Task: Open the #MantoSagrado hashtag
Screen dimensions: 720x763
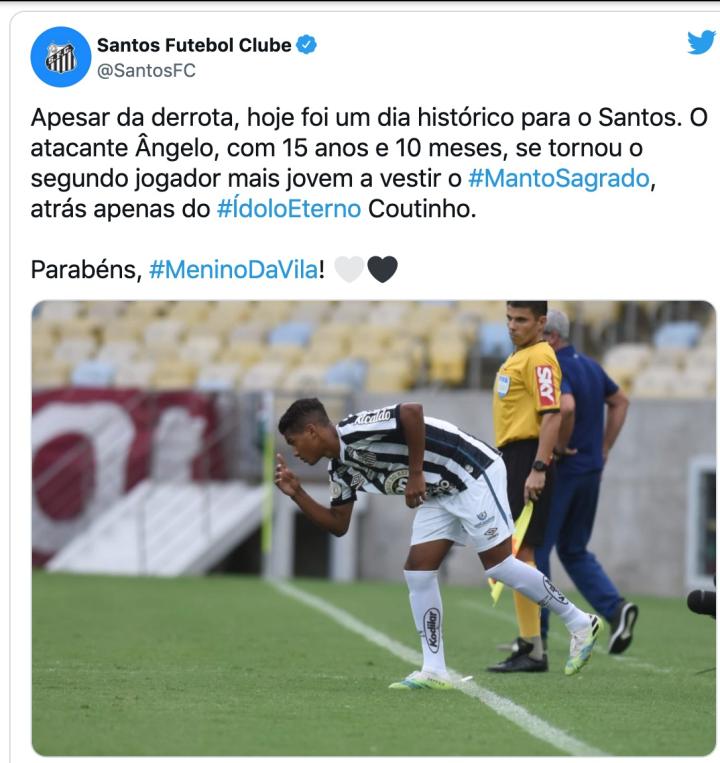Action: click(x=559, y=178)
